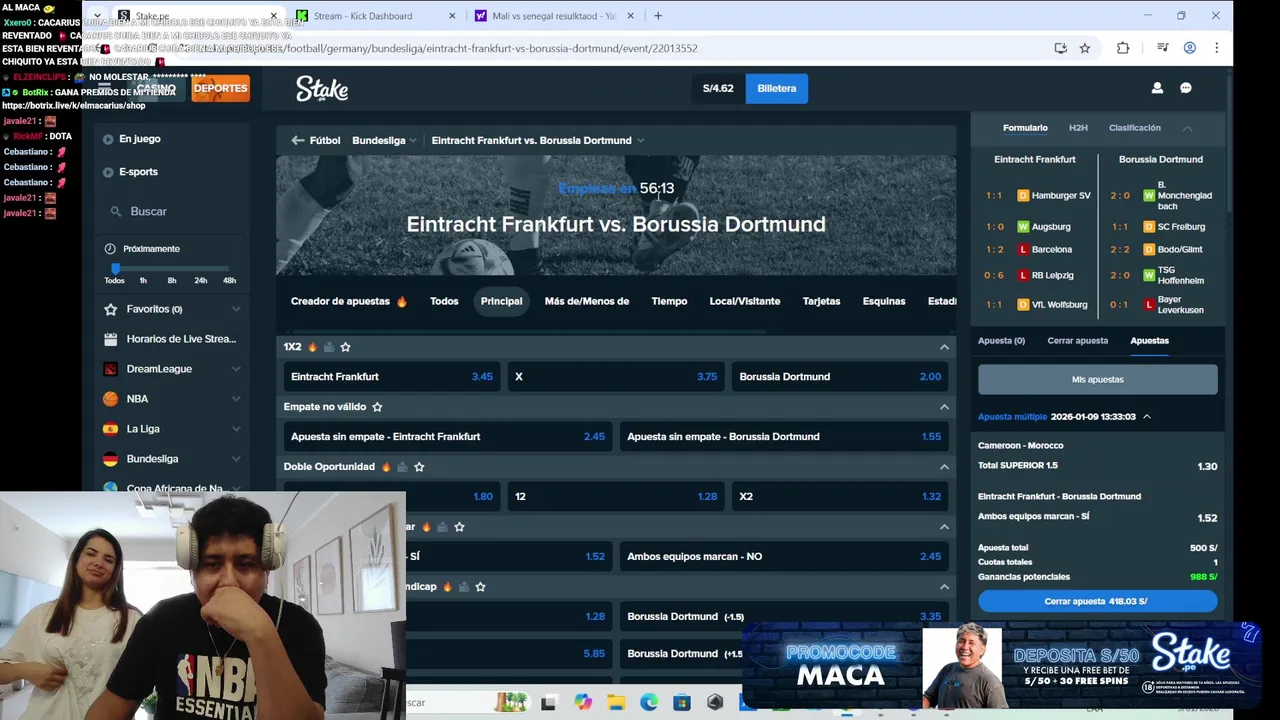Click the DEPORTES button
Viewport: 1280px width, 720px height.
pos(220,88)
